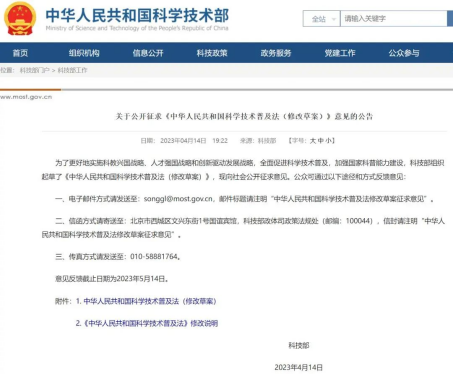453x374 pixels.
Task: Click the www.most.gov.cn text
Action: pos(26,97)
